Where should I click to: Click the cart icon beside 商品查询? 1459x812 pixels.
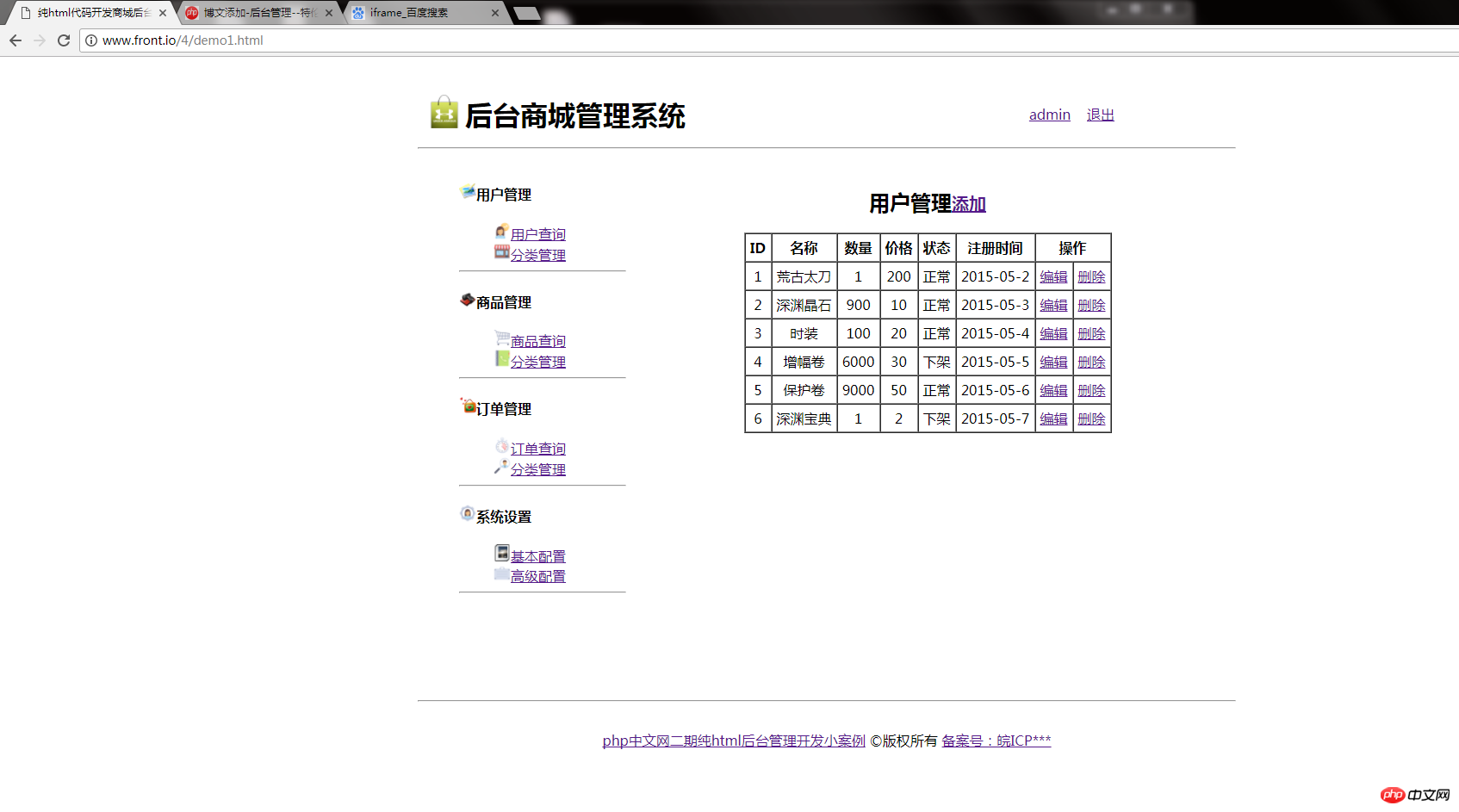502,338
